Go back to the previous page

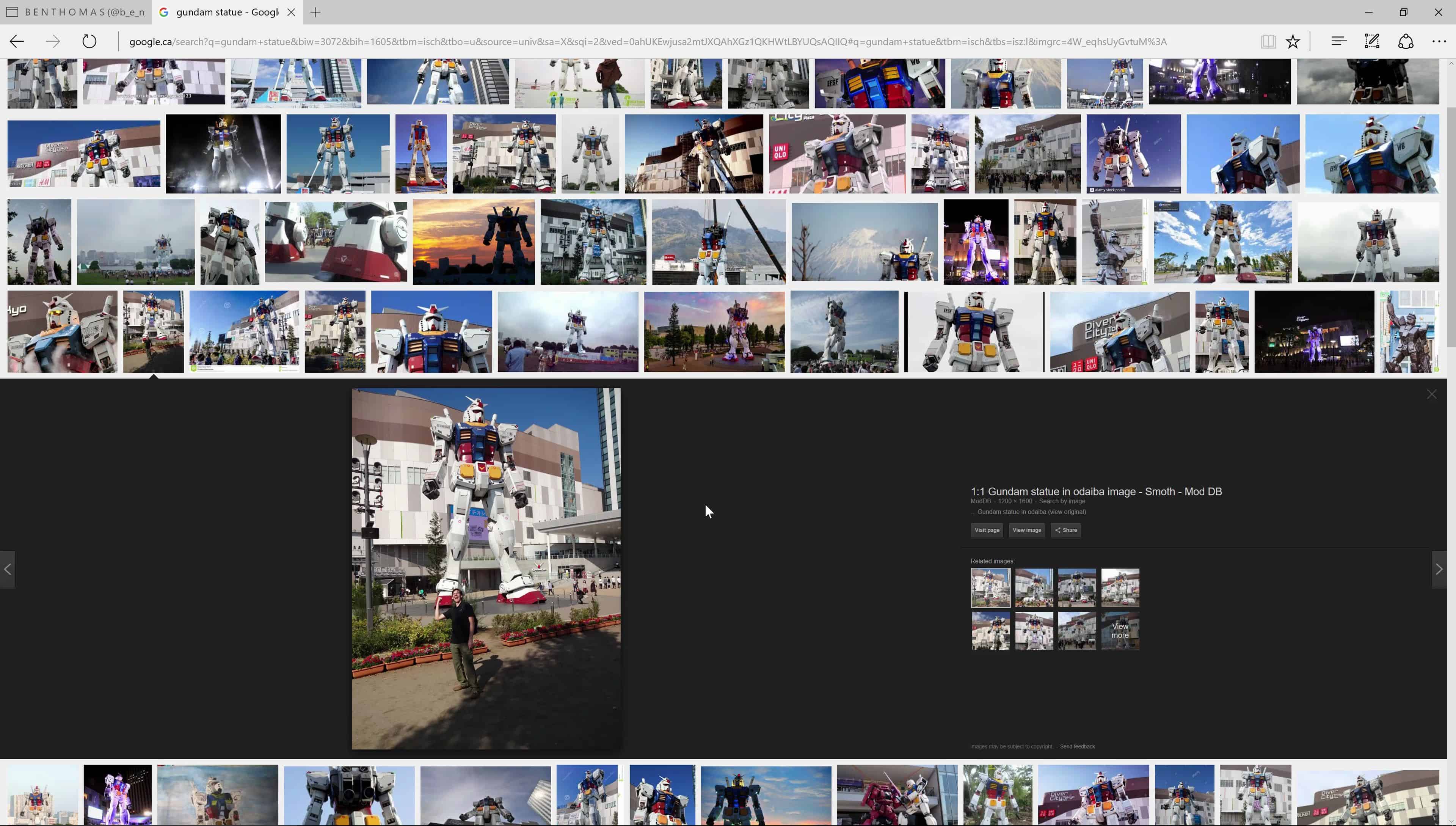[x=17, y=41]
